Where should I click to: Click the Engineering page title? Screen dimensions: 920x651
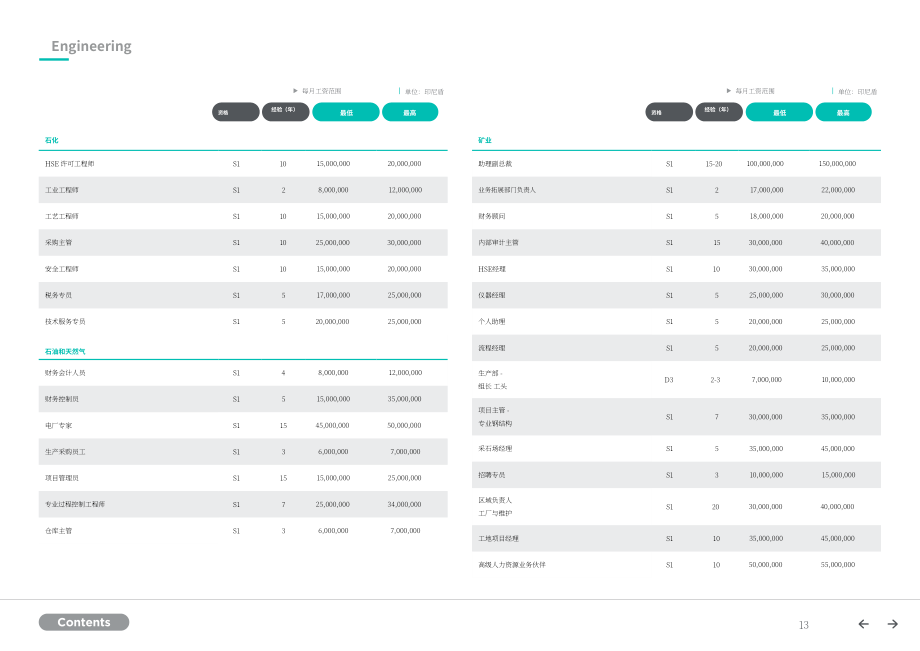pyautogui.click(x=91, y=46)
